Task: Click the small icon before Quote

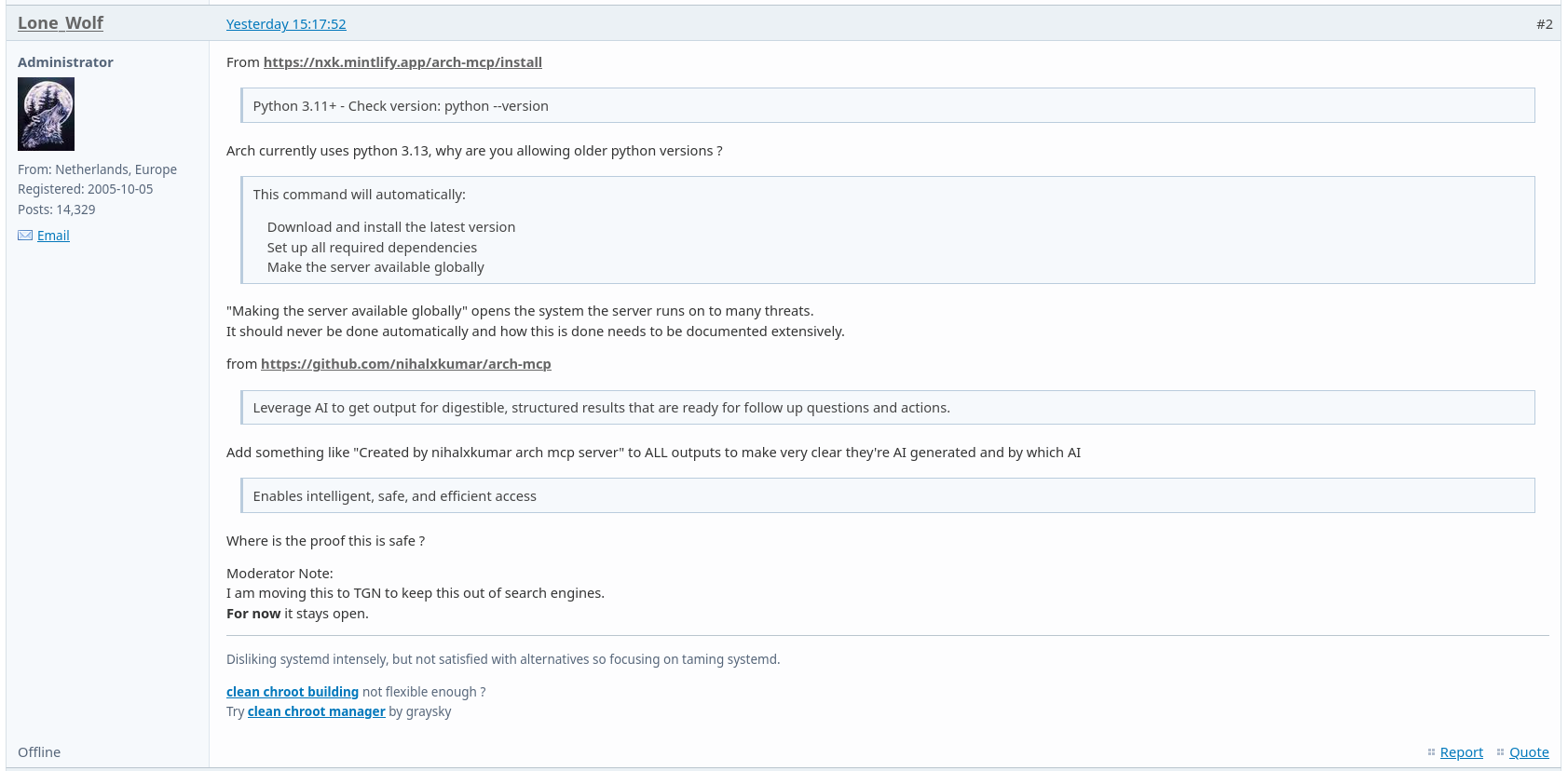Action: coord(1500,752)
